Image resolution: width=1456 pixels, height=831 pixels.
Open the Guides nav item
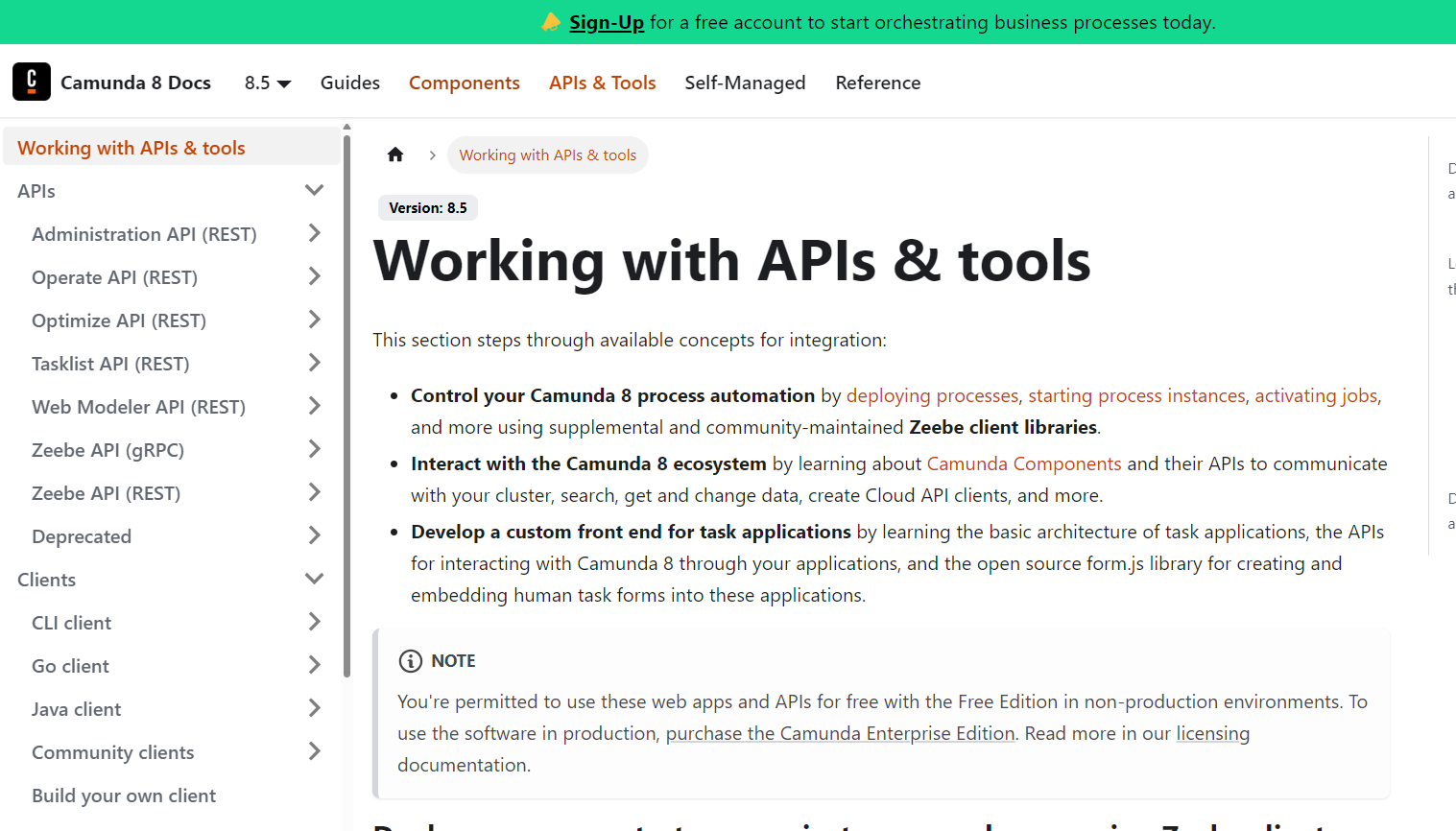[350, 83]
